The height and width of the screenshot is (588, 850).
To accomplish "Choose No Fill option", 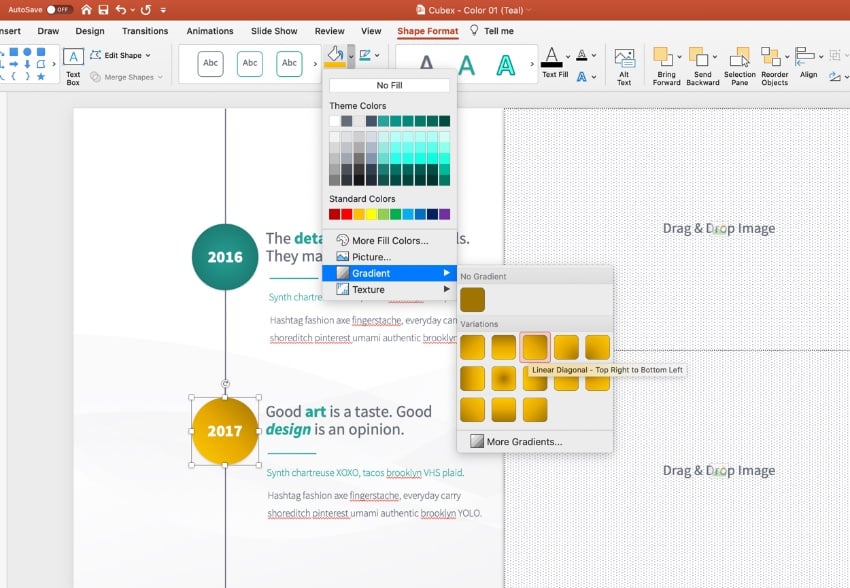I will point(389,86).
